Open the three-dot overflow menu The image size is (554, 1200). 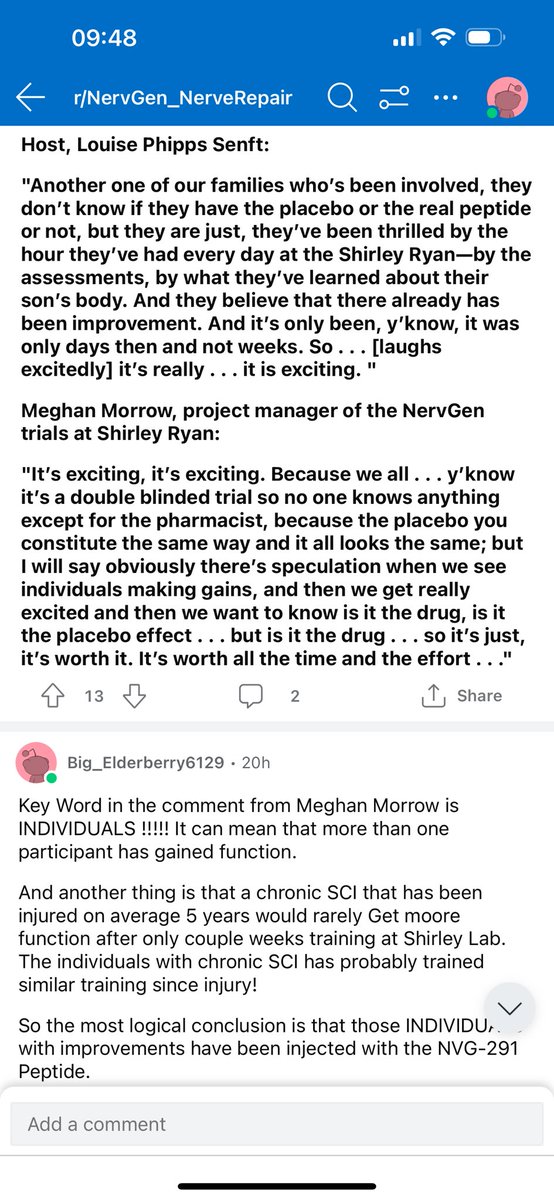click(x=447, y=98)
